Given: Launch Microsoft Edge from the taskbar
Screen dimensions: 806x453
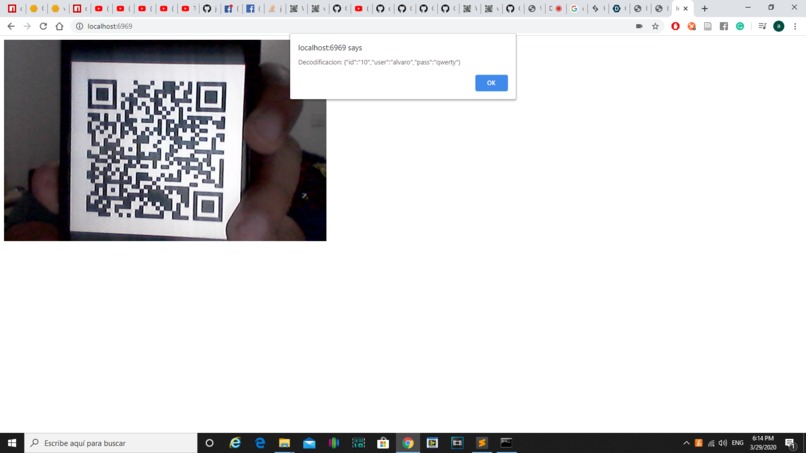Looking at the screenshot, I should pos(260,443).
